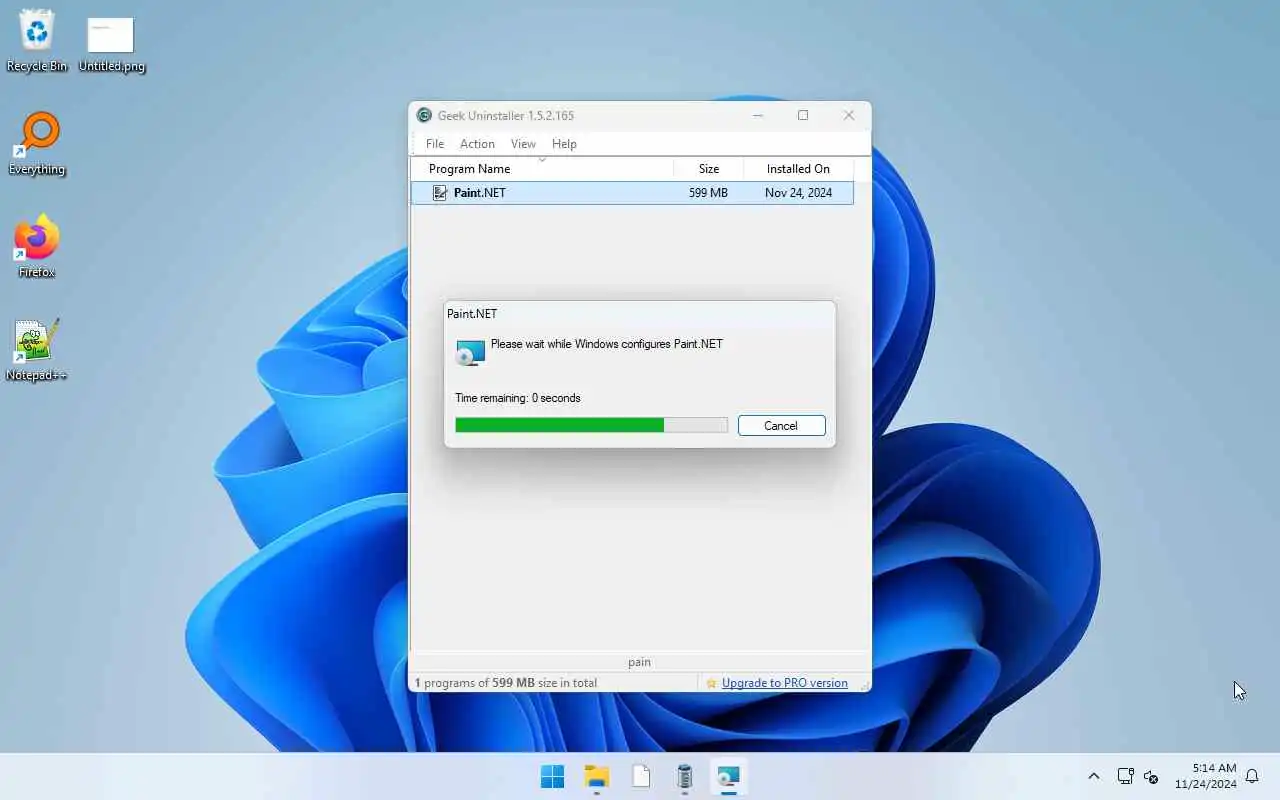
Task: Click the installer disc icon in dialog
Action: (470, 352)
